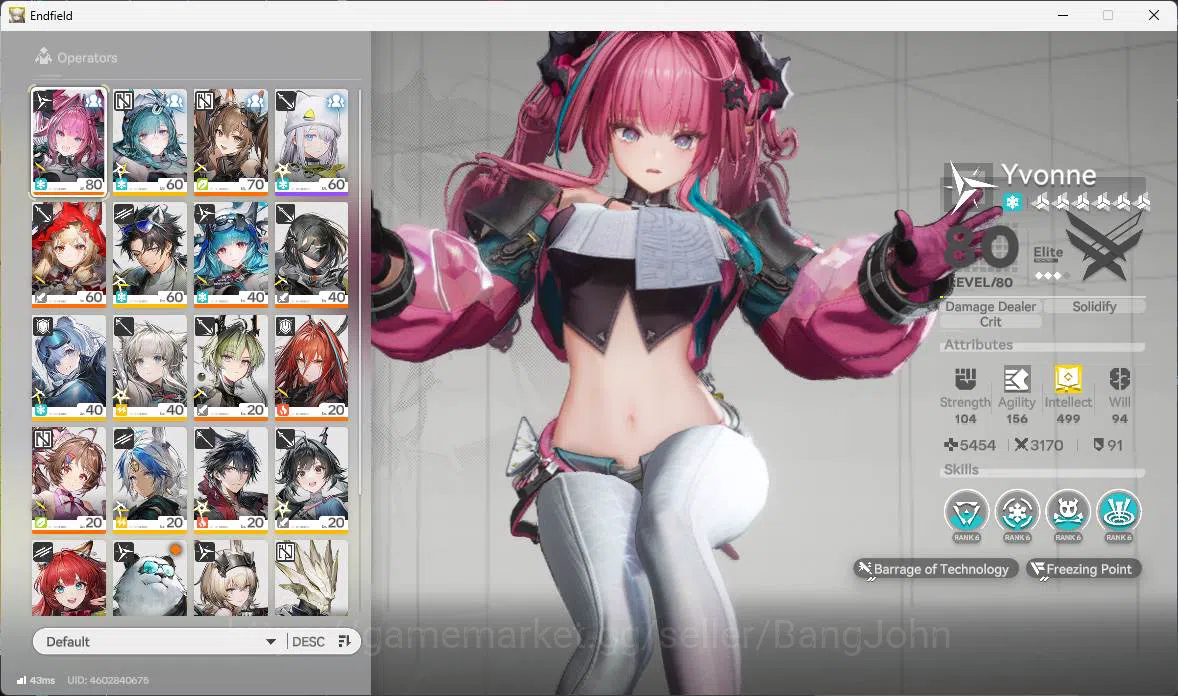The height and width of the screenshot is (696, 1178).
Task: Toggle the DESC sort direction
Action: point(309,641)
